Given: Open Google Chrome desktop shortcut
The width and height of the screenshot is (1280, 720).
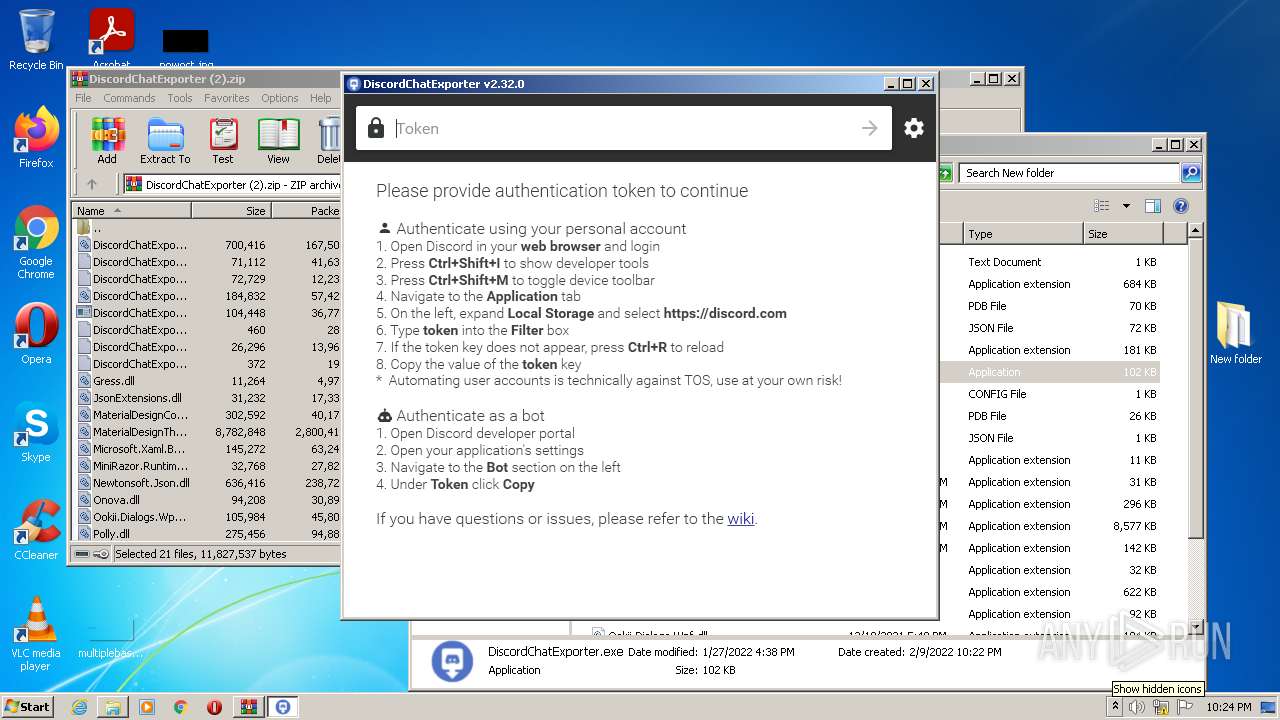Looking at the screenshot, I should 36,243.
